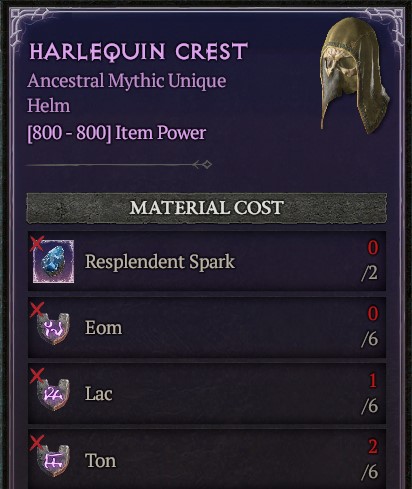Viewport: 412px width, 489px height.
Task: Click the Resplendent Spark gem icon
Action: click(x=54, y=261)
